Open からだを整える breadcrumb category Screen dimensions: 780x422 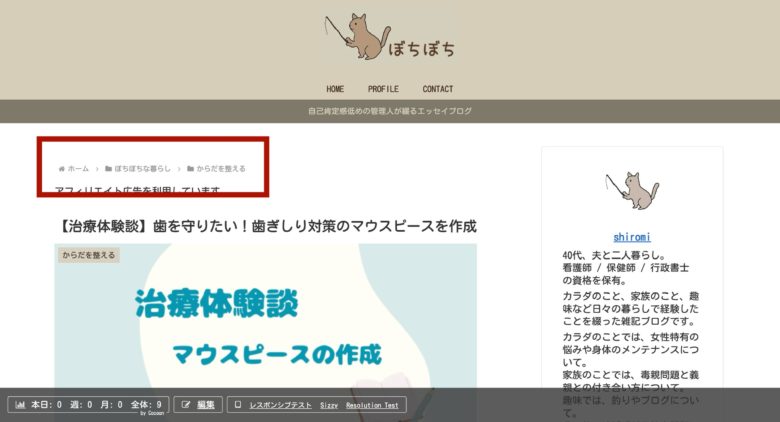221,169
